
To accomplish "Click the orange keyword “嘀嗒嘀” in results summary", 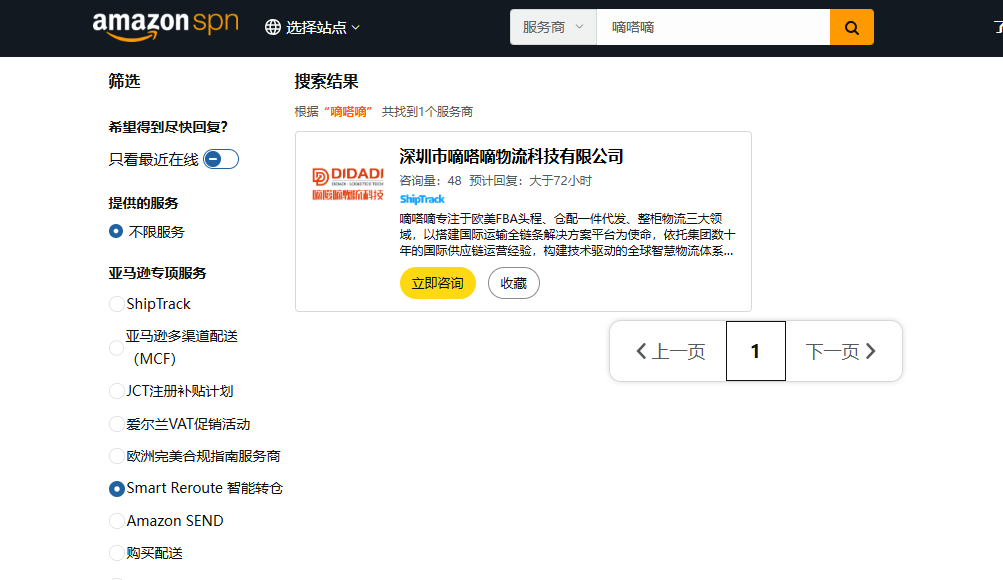I will 349,111.
